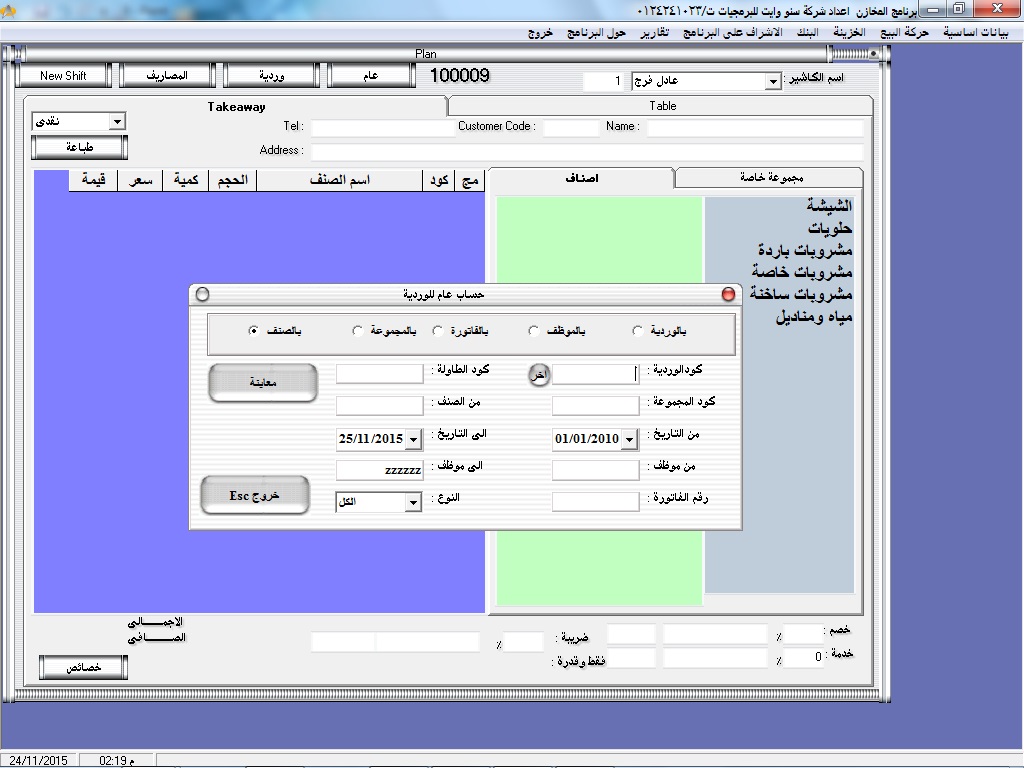This screenshot has width=1024, height=768.
Task: Open the من التاريخ date dropdown
Action: click(629, 439)
